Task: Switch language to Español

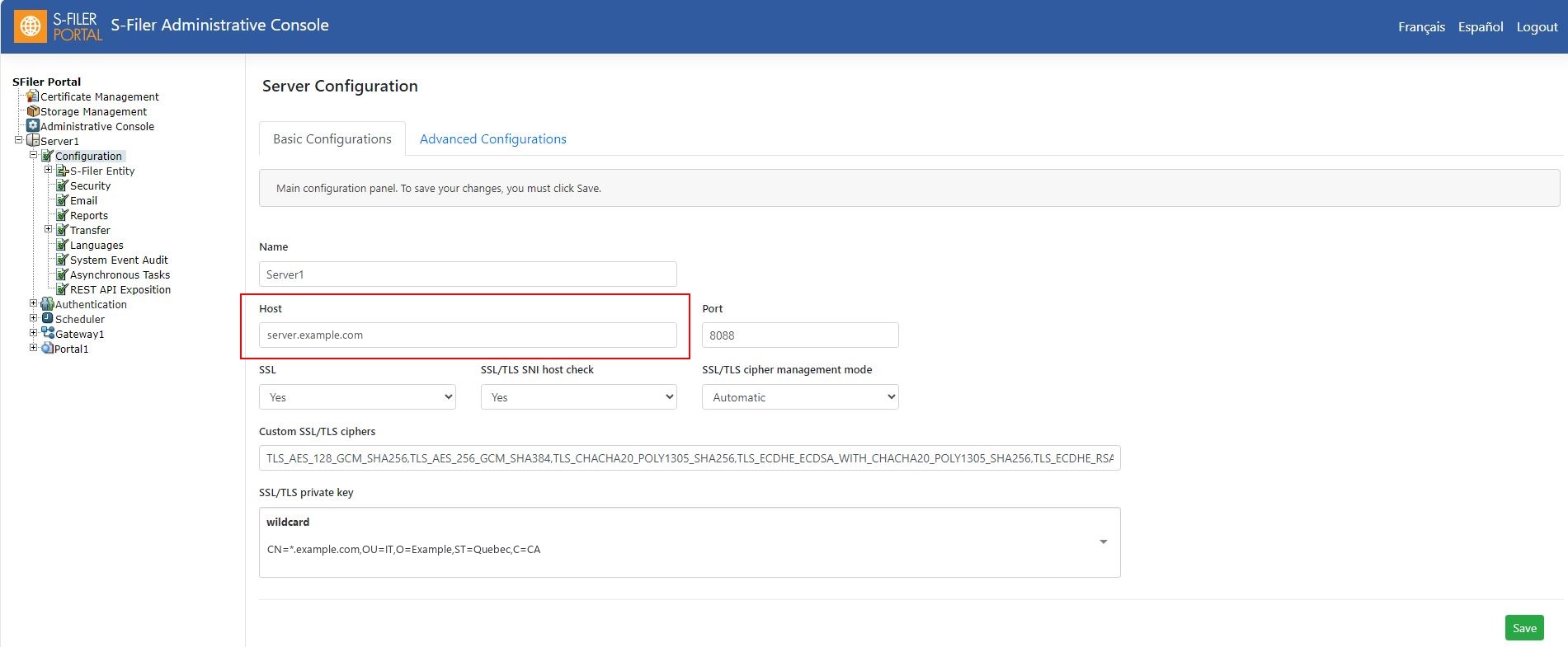Action: (x=1481, y=27)
